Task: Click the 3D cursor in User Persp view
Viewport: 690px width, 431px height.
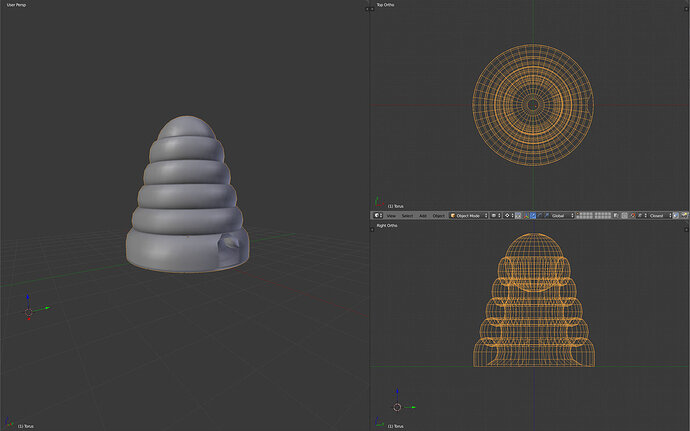Action: [29, 312]
